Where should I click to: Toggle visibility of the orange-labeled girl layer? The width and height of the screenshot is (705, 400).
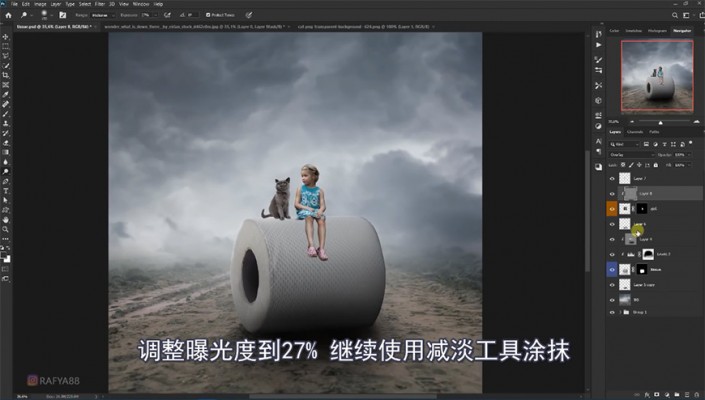(x=612, y=209)
